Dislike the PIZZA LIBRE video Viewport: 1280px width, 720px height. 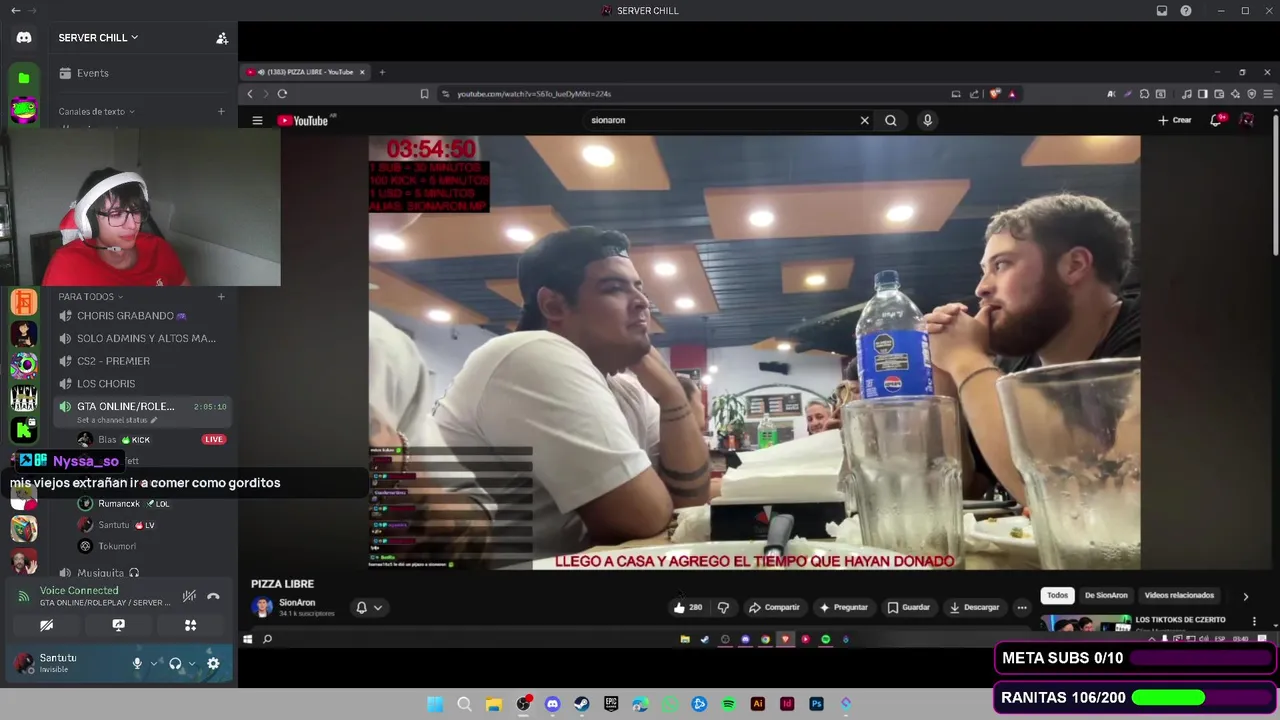click(723, 607)
